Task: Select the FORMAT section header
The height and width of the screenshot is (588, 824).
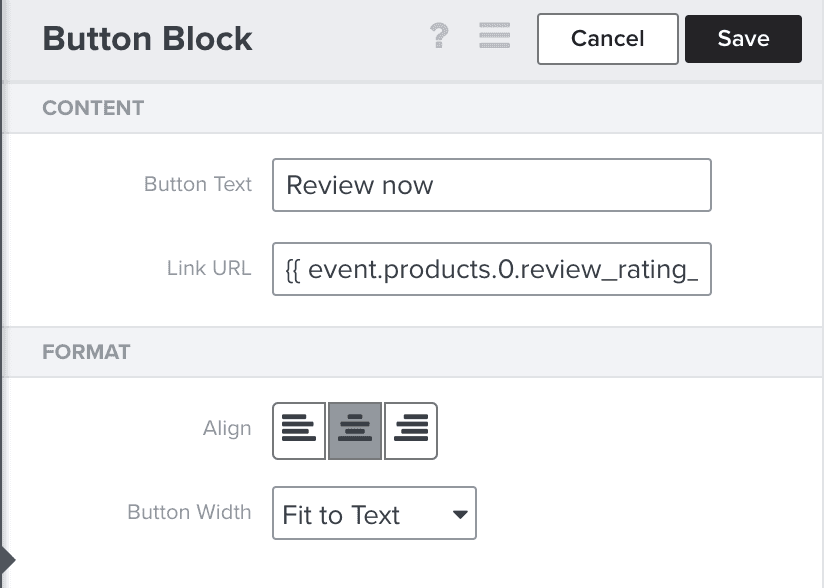Action: click(86, 352)
